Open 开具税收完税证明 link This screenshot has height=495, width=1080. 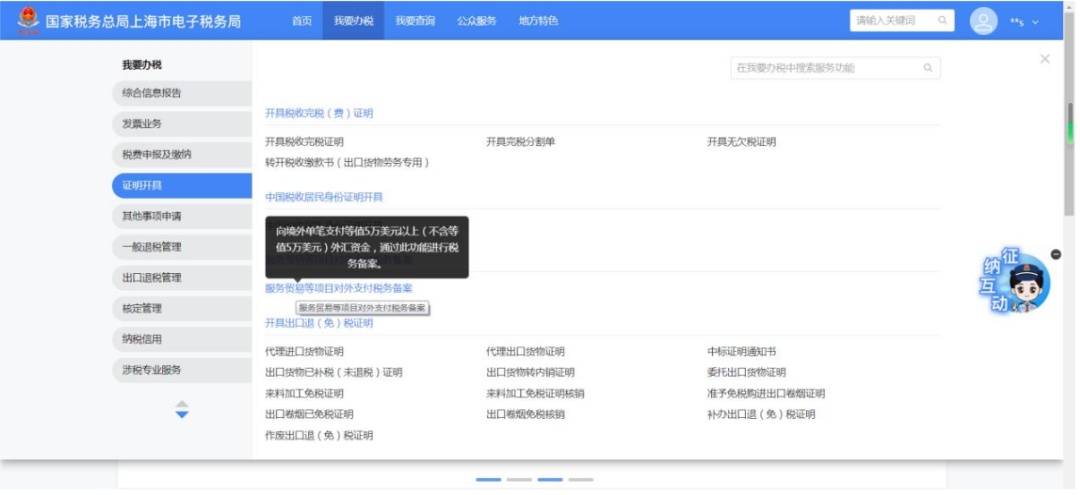(304, 142)
